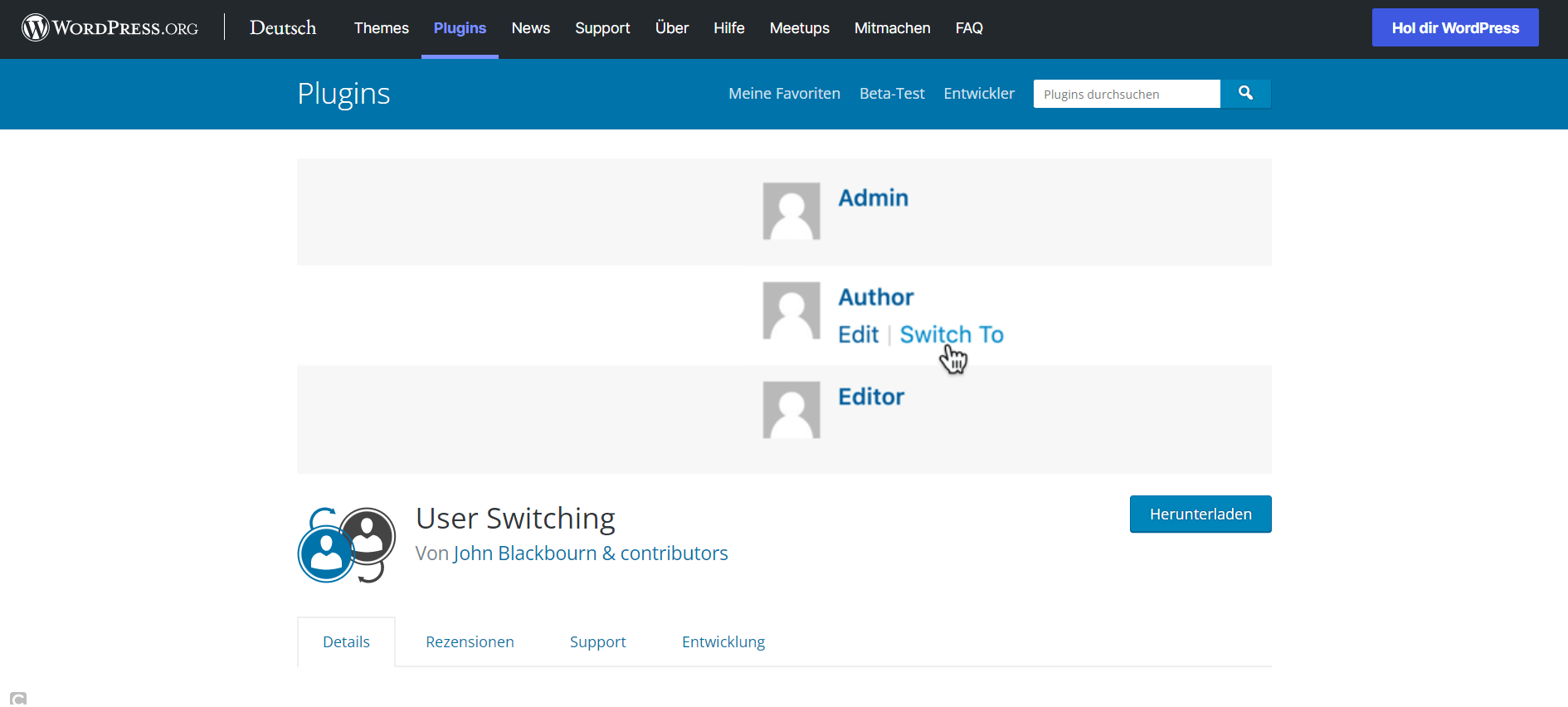Image resolution: width=1568 pixels, height=707 pixels.
Task: Download plugin via Herunterladen button
Action: tap(1200, 514)
